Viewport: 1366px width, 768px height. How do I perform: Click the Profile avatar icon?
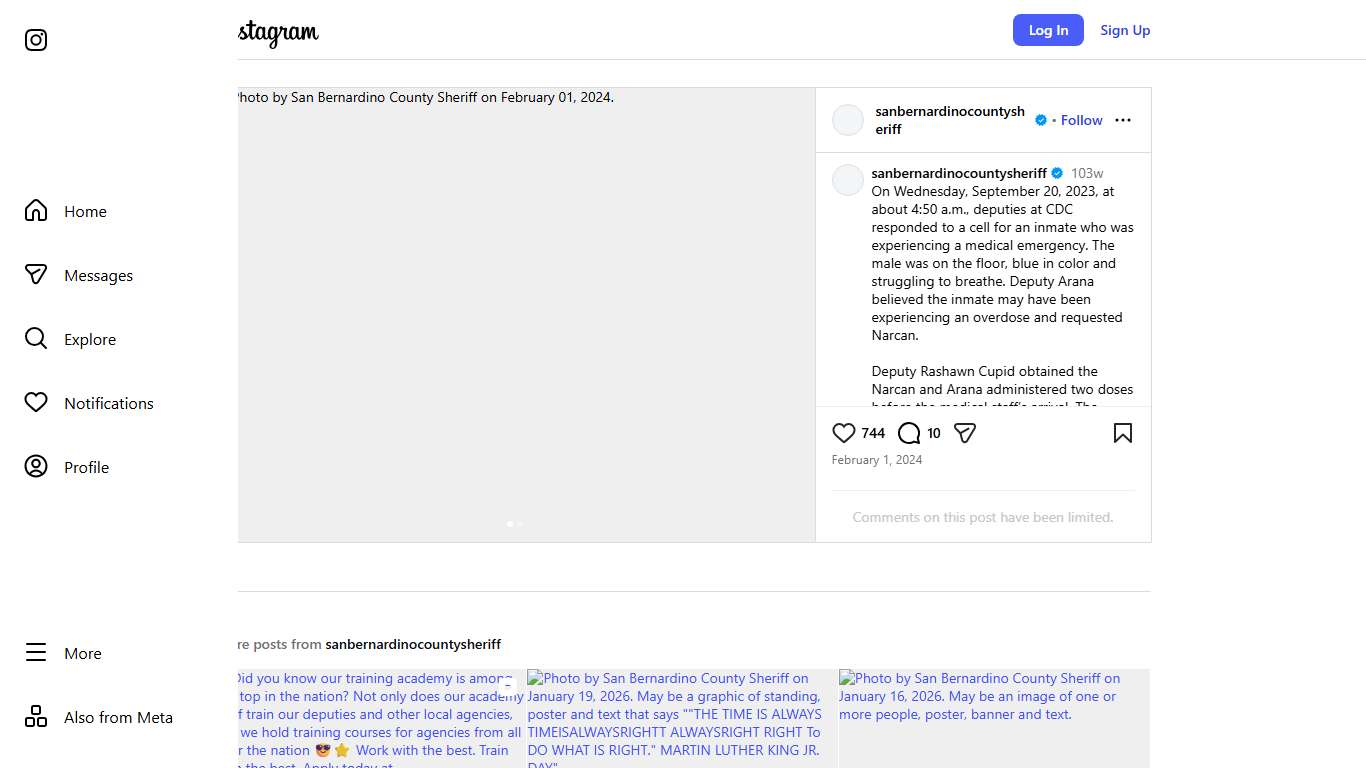pos(36,467)
